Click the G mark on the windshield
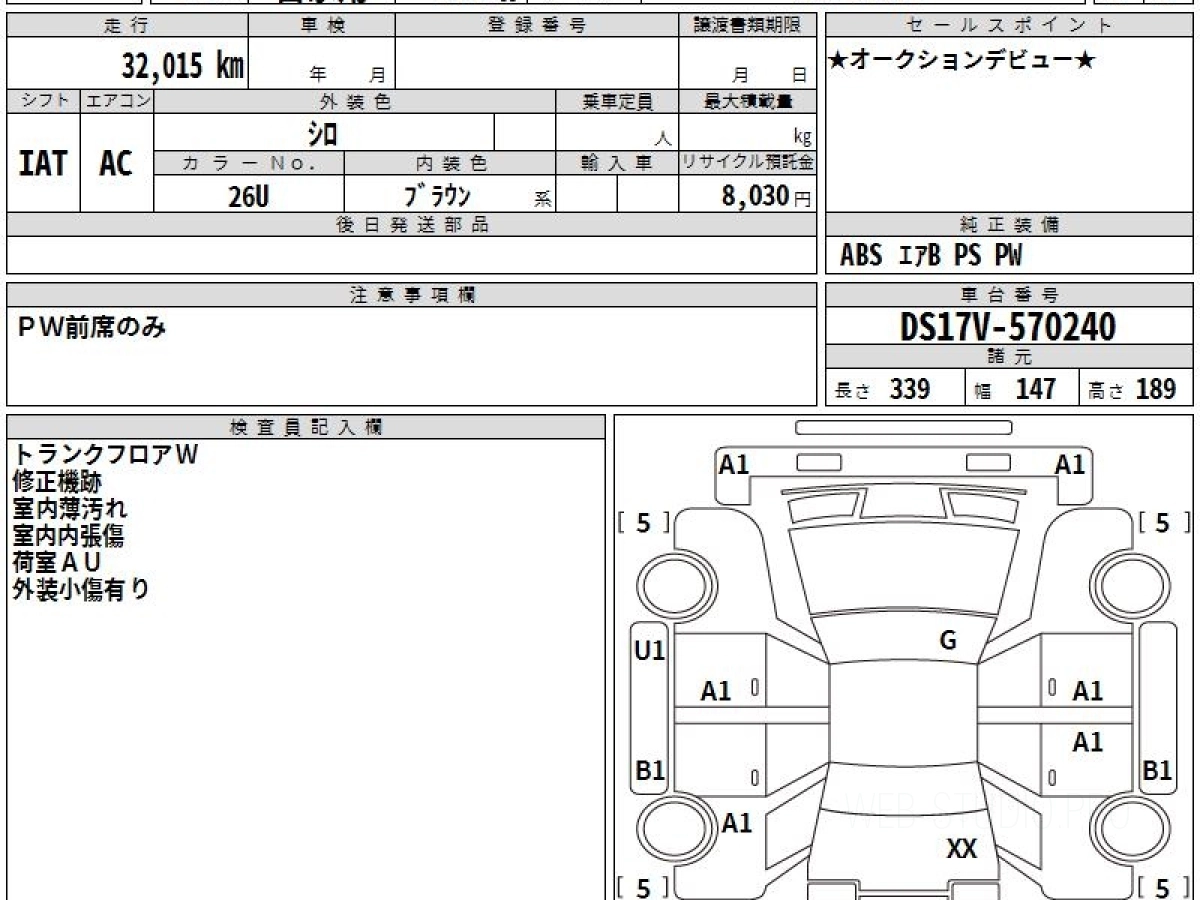The image size is (1200, 900). [x=948, y=641]
